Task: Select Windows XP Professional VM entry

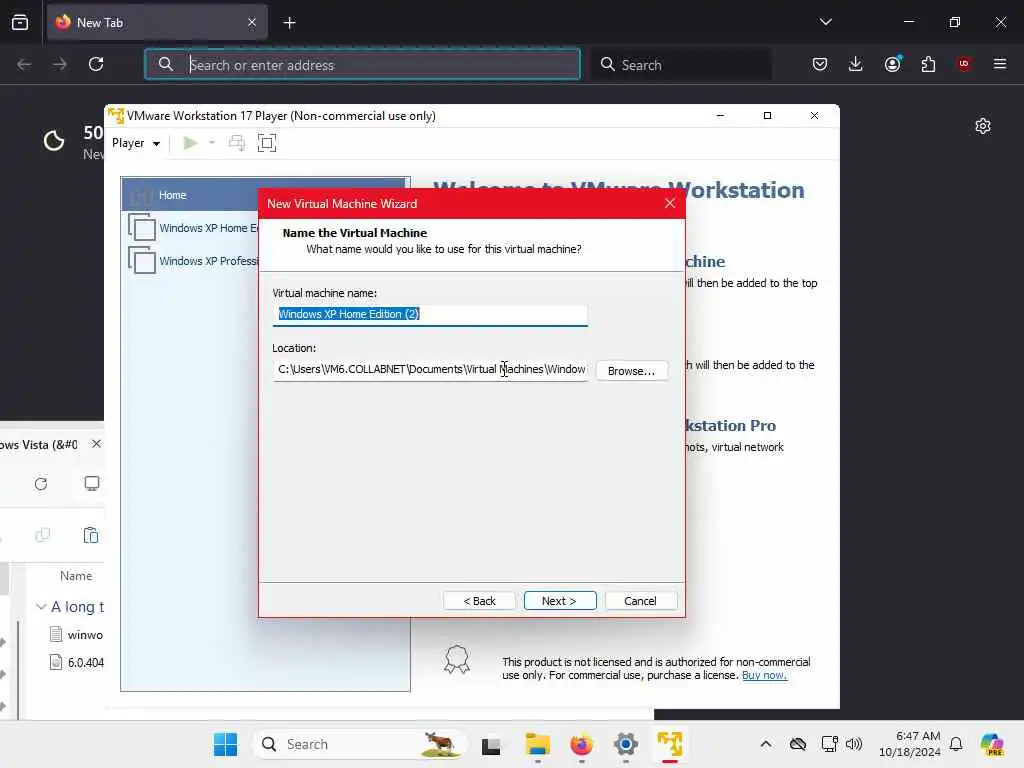Action: click(x=195, y=261)
